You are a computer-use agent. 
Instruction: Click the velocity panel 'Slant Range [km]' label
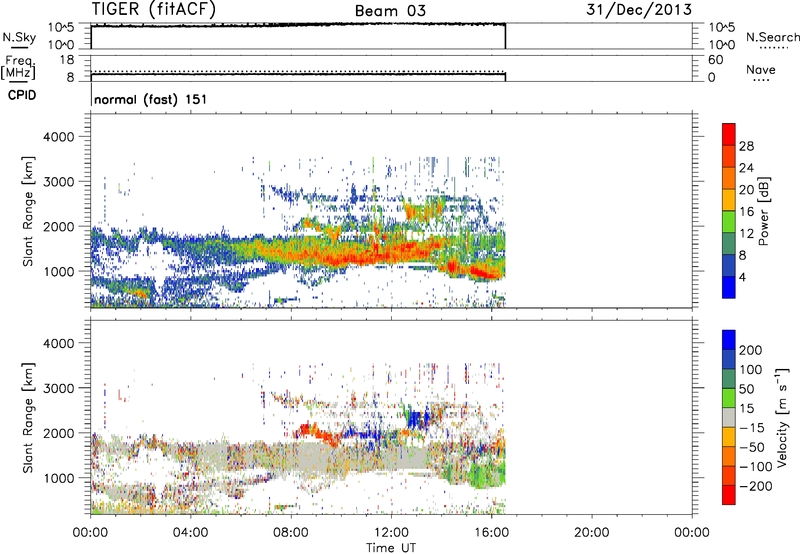[x=28, y=418]
